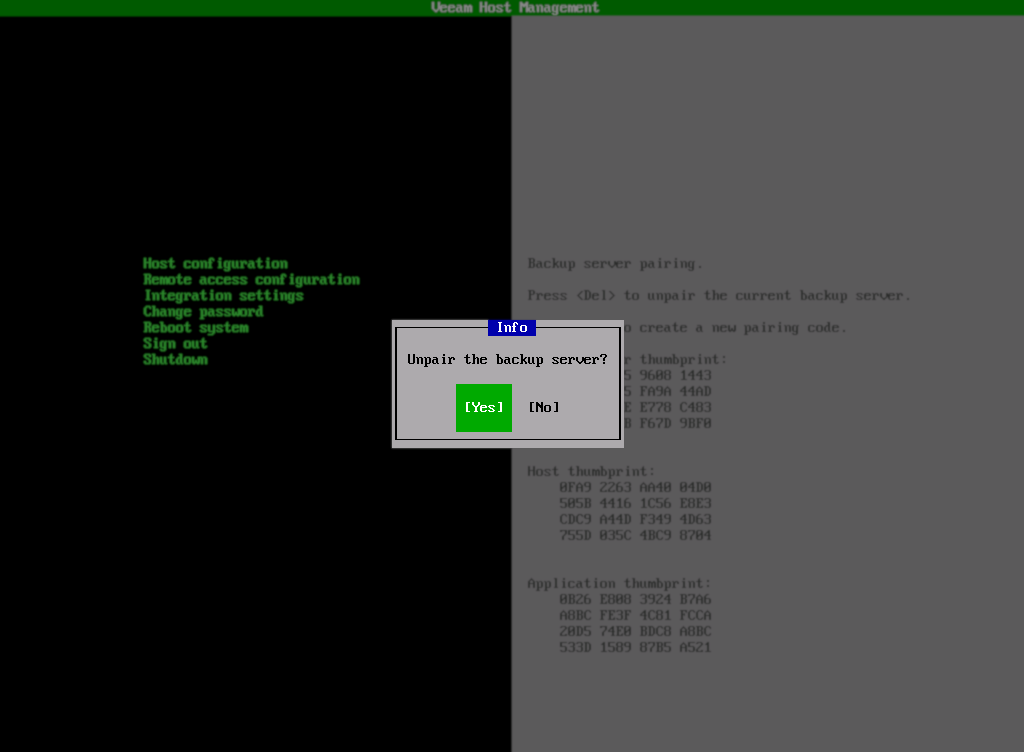Confirm unpairing by clicking [Yes]
Screen dimensions: 1024x752
483,407
